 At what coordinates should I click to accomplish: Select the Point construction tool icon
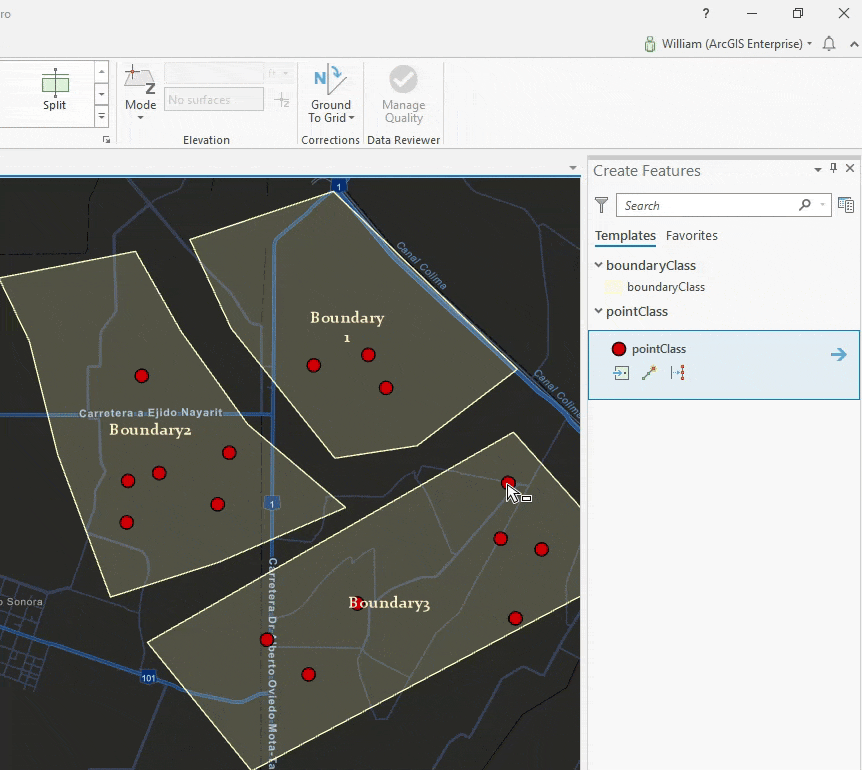click(621, 373)
